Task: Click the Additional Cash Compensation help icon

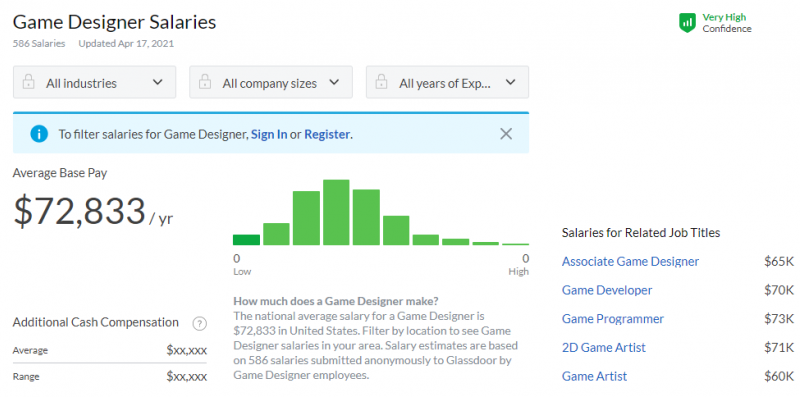Action: pos(199,323)
